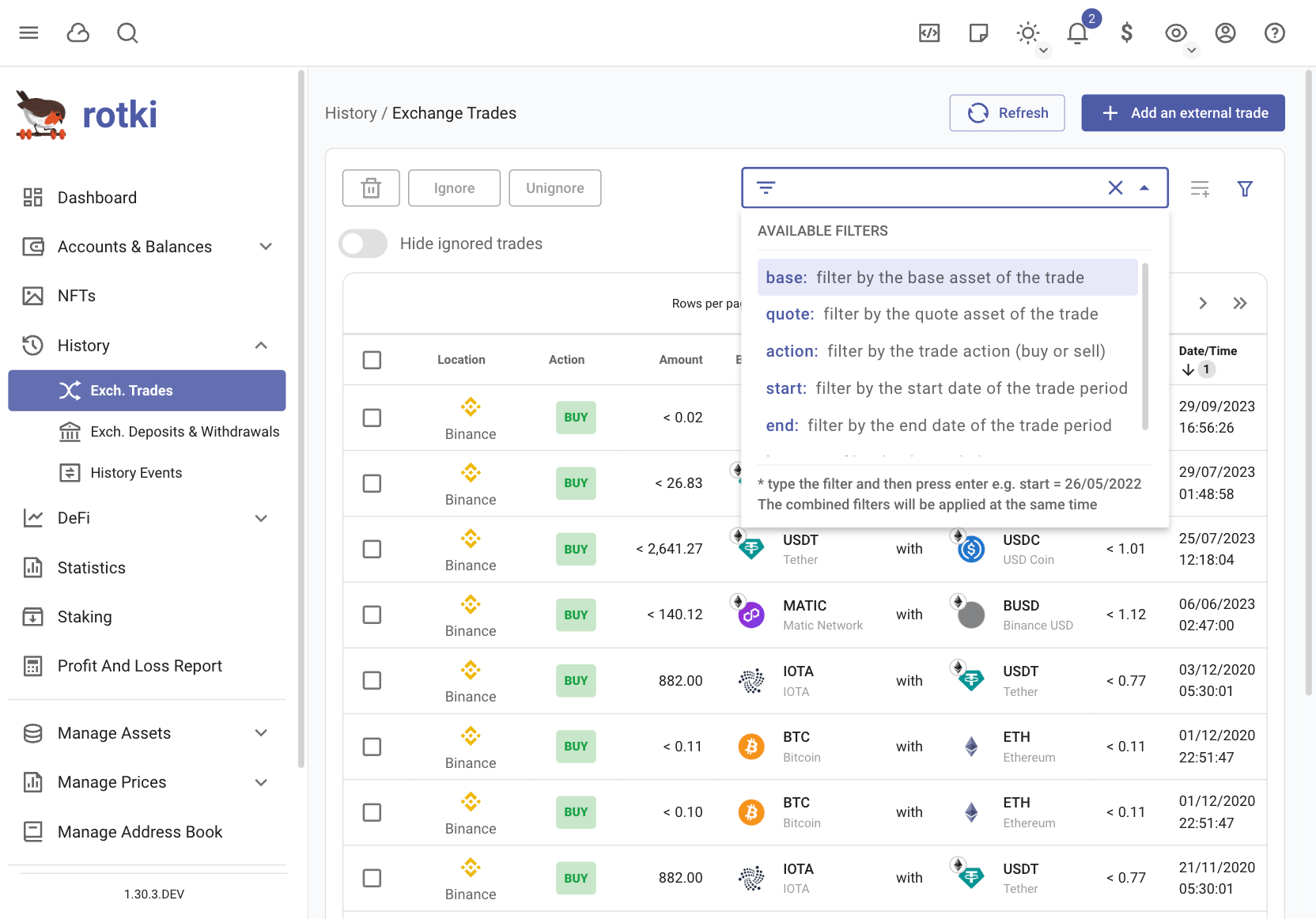Screen dimensions: 1316x919
Task: Open global search magnifier
Action: (x=127, y=32)
